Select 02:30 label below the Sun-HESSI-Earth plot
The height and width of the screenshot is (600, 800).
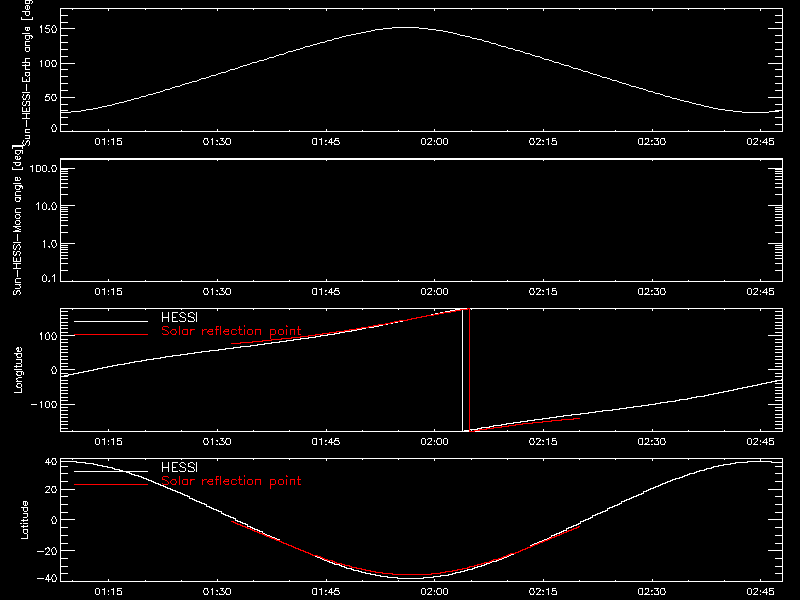point(652,142)
